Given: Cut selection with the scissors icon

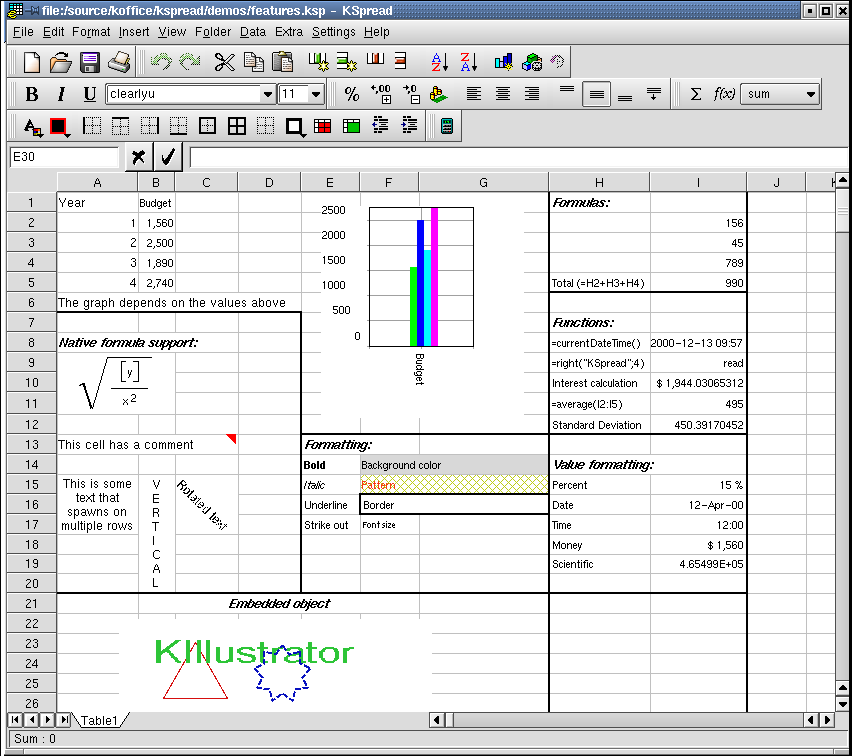Looking at the screenshot, I should 224,62.
